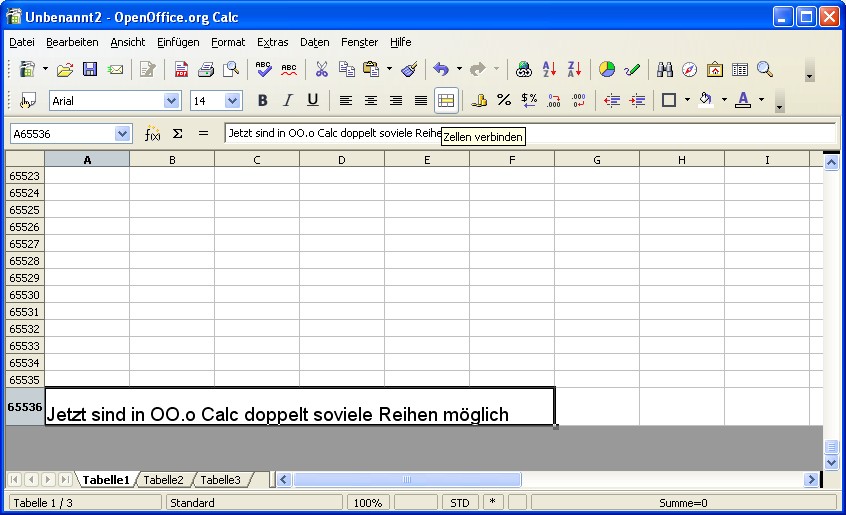The height and width of the screenshot is (515, 846).
Task: Open Function Wizard f(x) icon
Action: click(152, 134)
